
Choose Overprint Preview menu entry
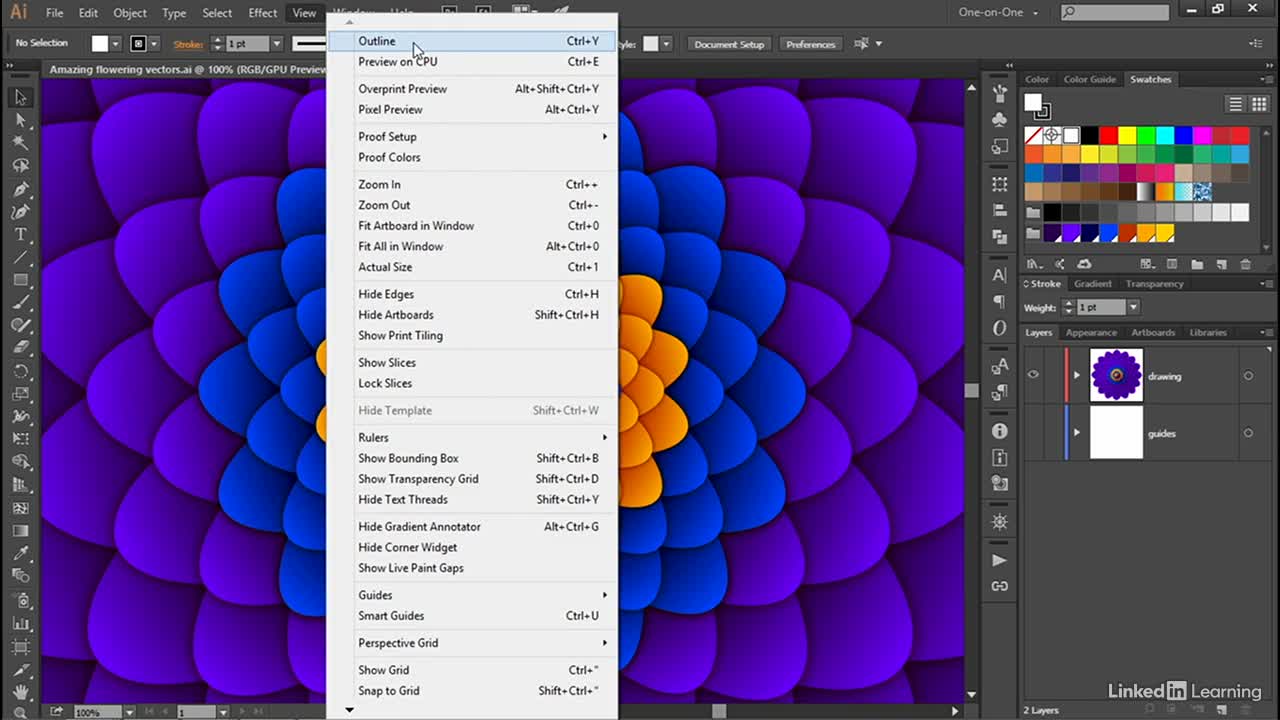tap(472, 89)
